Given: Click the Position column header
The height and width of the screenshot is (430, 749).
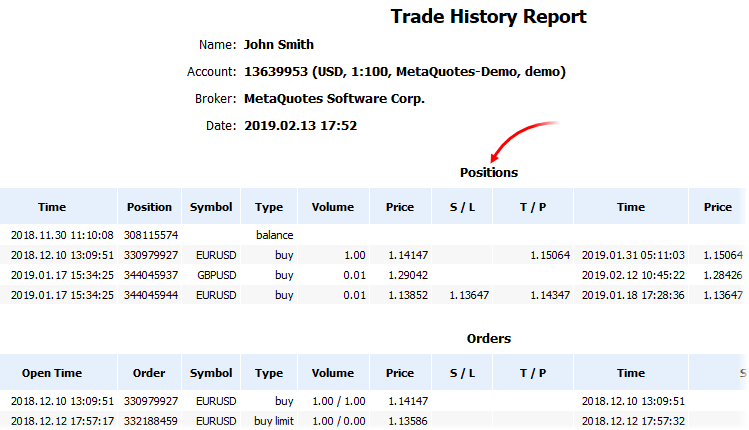Looking at the screenshot, I should tap(150, 207).
